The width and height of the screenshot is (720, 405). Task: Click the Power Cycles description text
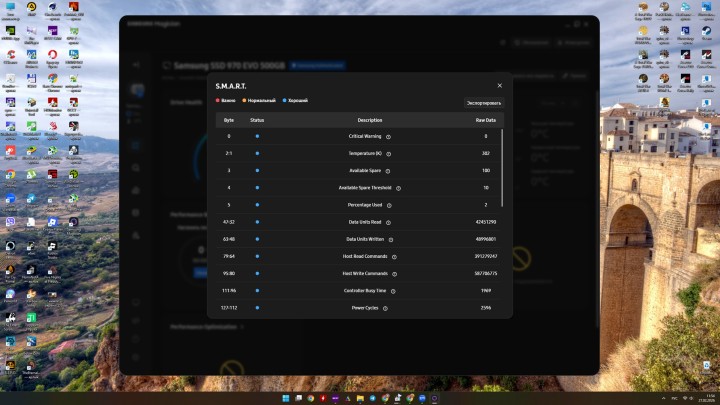pyautogui.click(x=365, y=308)
